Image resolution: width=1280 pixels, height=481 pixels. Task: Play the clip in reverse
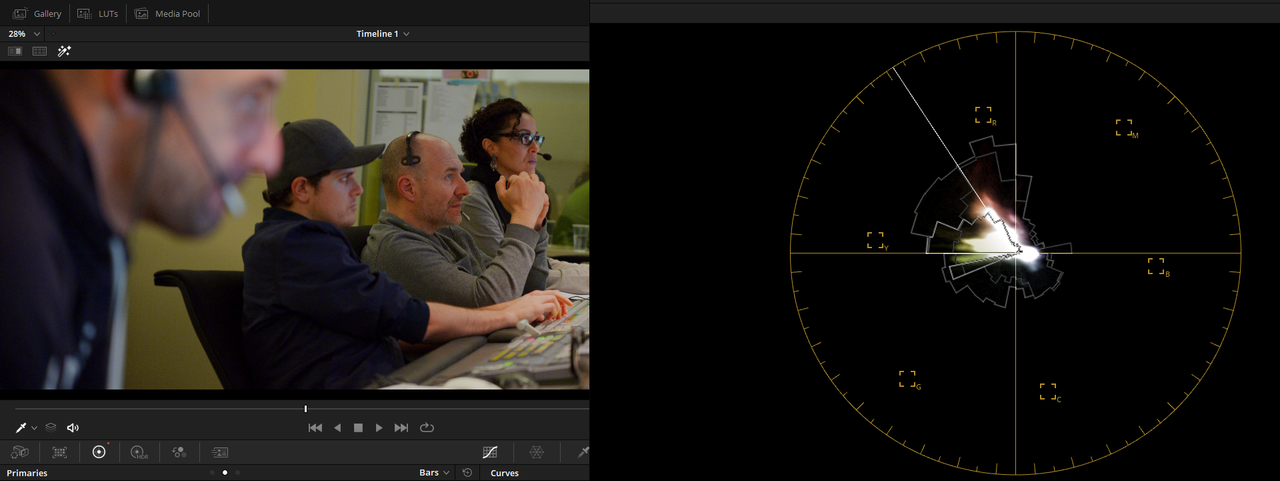[x=337, y=428]
